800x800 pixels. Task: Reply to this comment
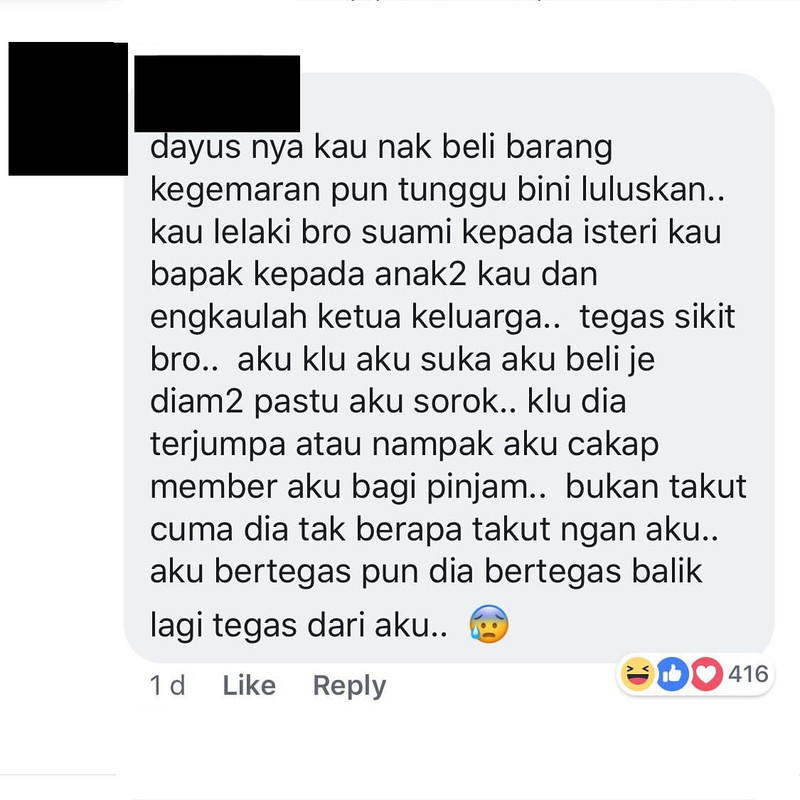tap(349, 686)
